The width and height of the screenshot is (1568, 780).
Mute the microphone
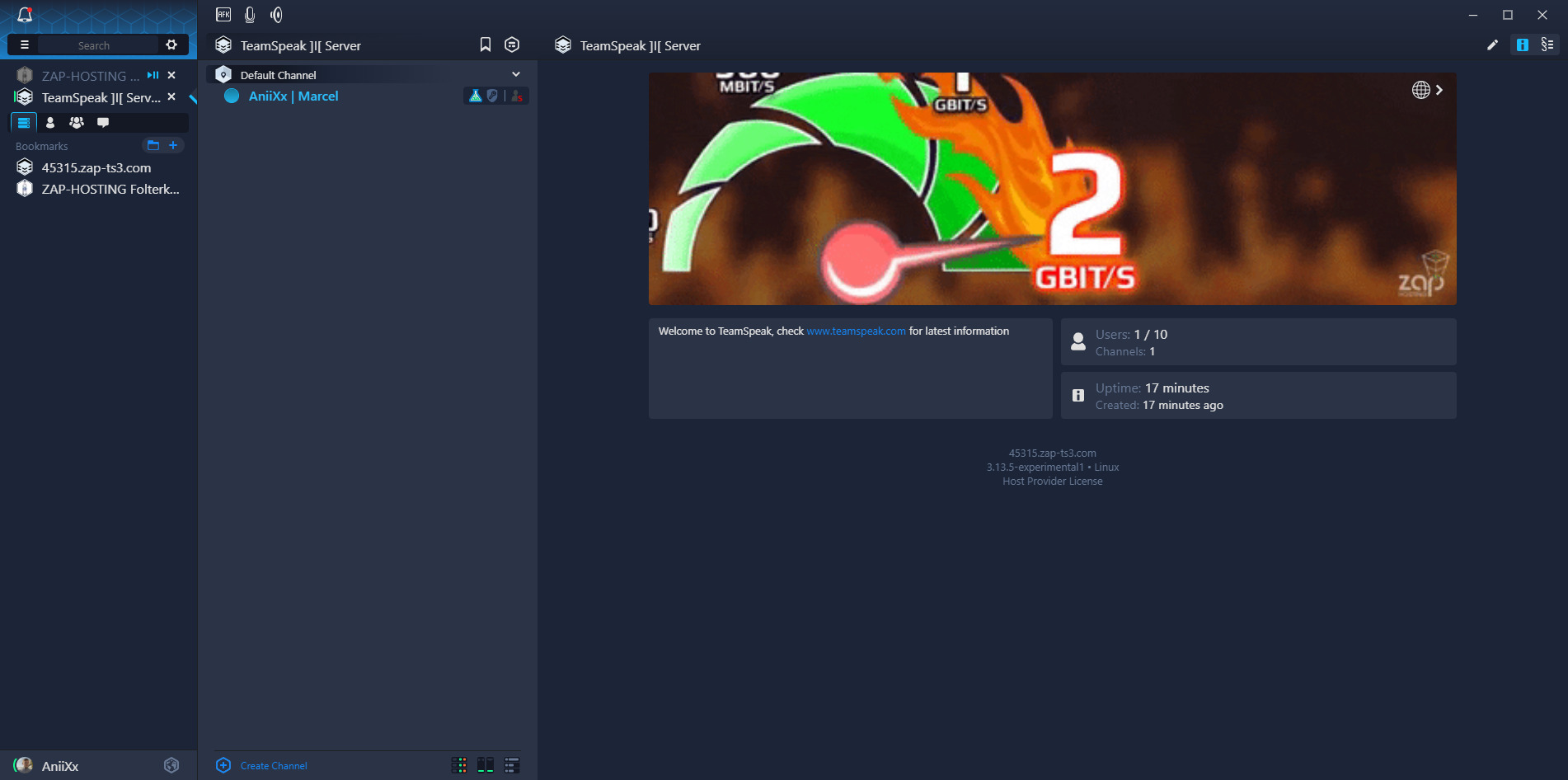(250, 14)
